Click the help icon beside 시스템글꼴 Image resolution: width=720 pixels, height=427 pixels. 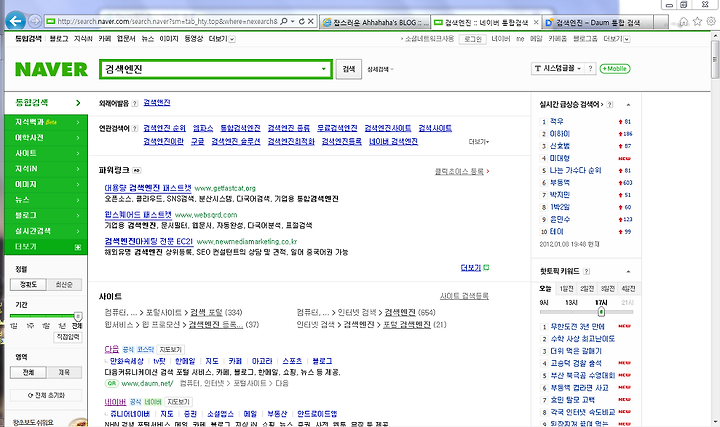click(x=590, y=68)
